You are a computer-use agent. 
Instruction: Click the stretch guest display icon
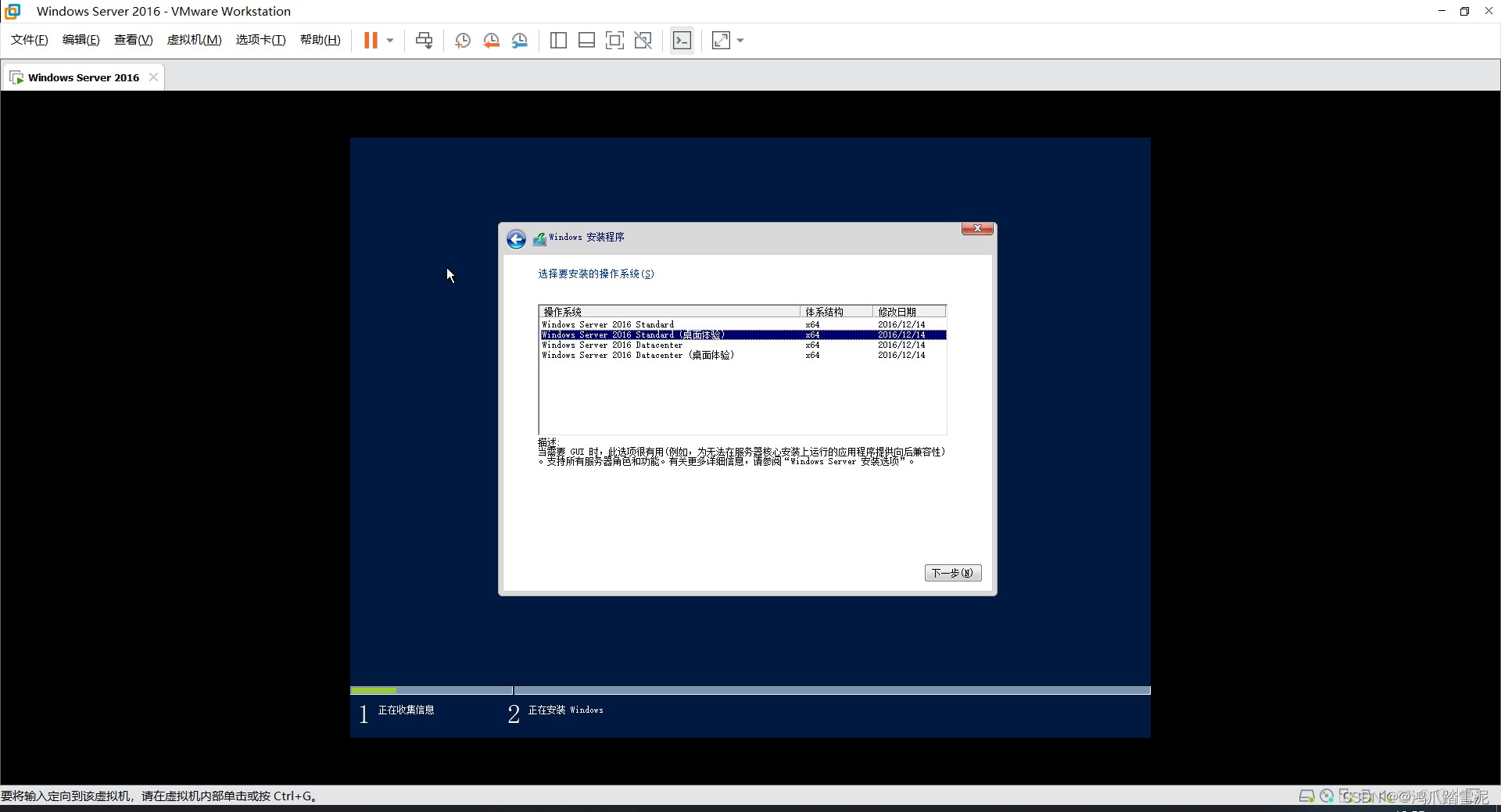point(721,41)
